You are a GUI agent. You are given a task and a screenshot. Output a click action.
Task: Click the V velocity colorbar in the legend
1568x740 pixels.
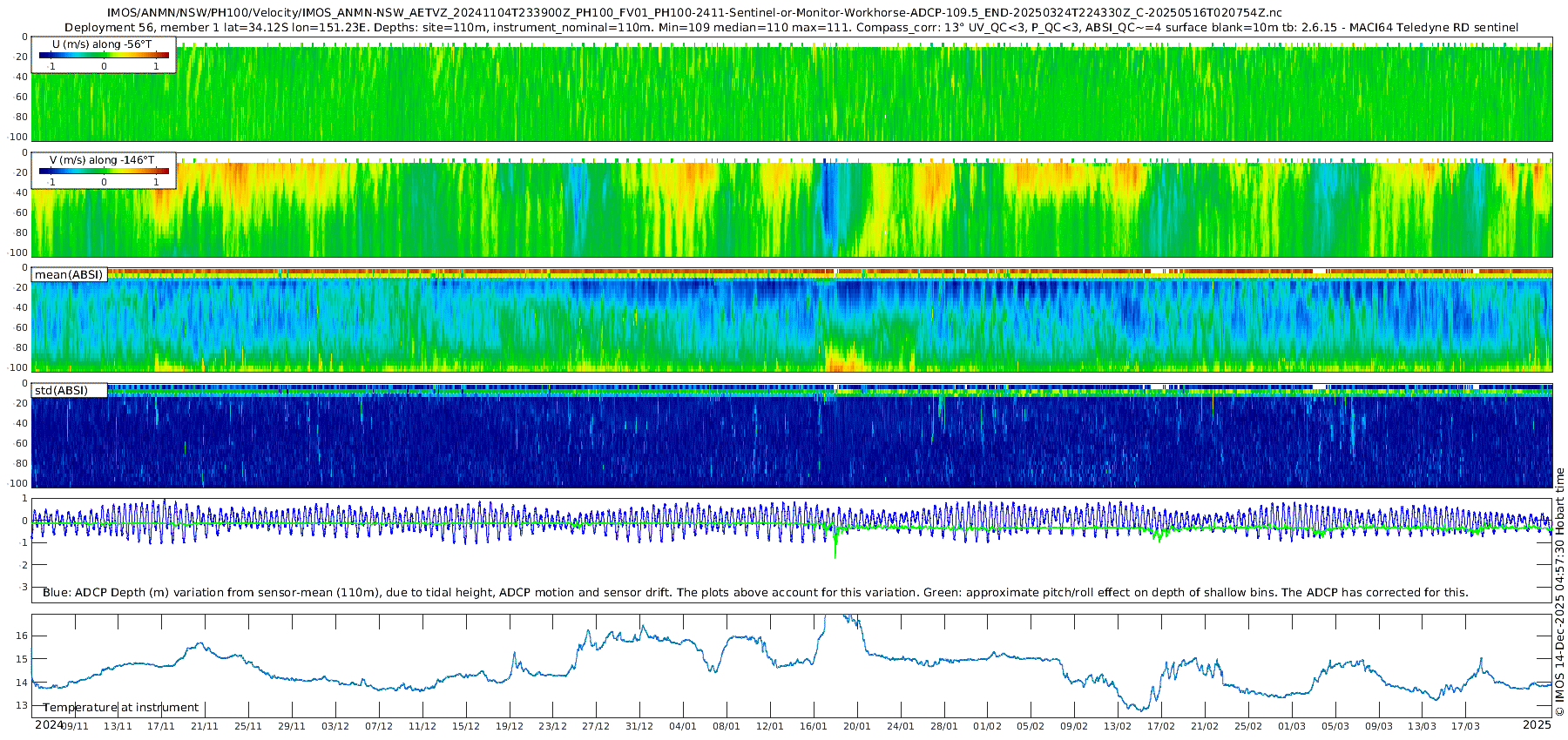click(x=104, y=172)
